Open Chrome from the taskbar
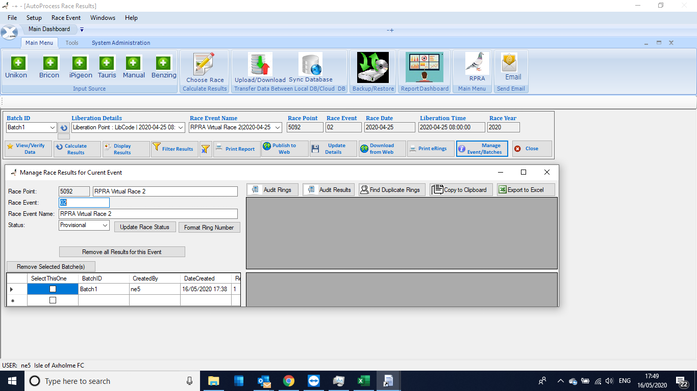Image resolution: width=697 pixels, height=391 pixels. coord(288,381)
